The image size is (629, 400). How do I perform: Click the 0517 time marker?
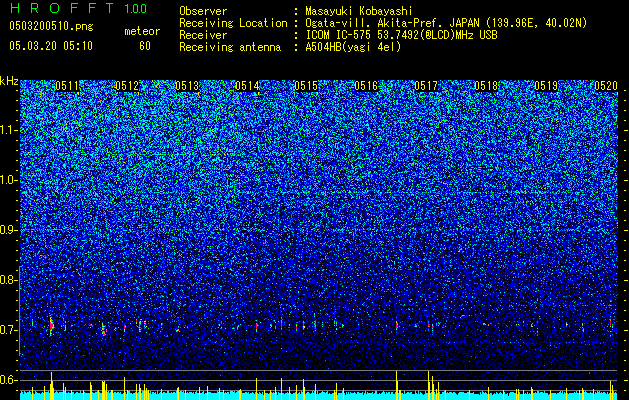pyautogui.click(x=426, y=86)
